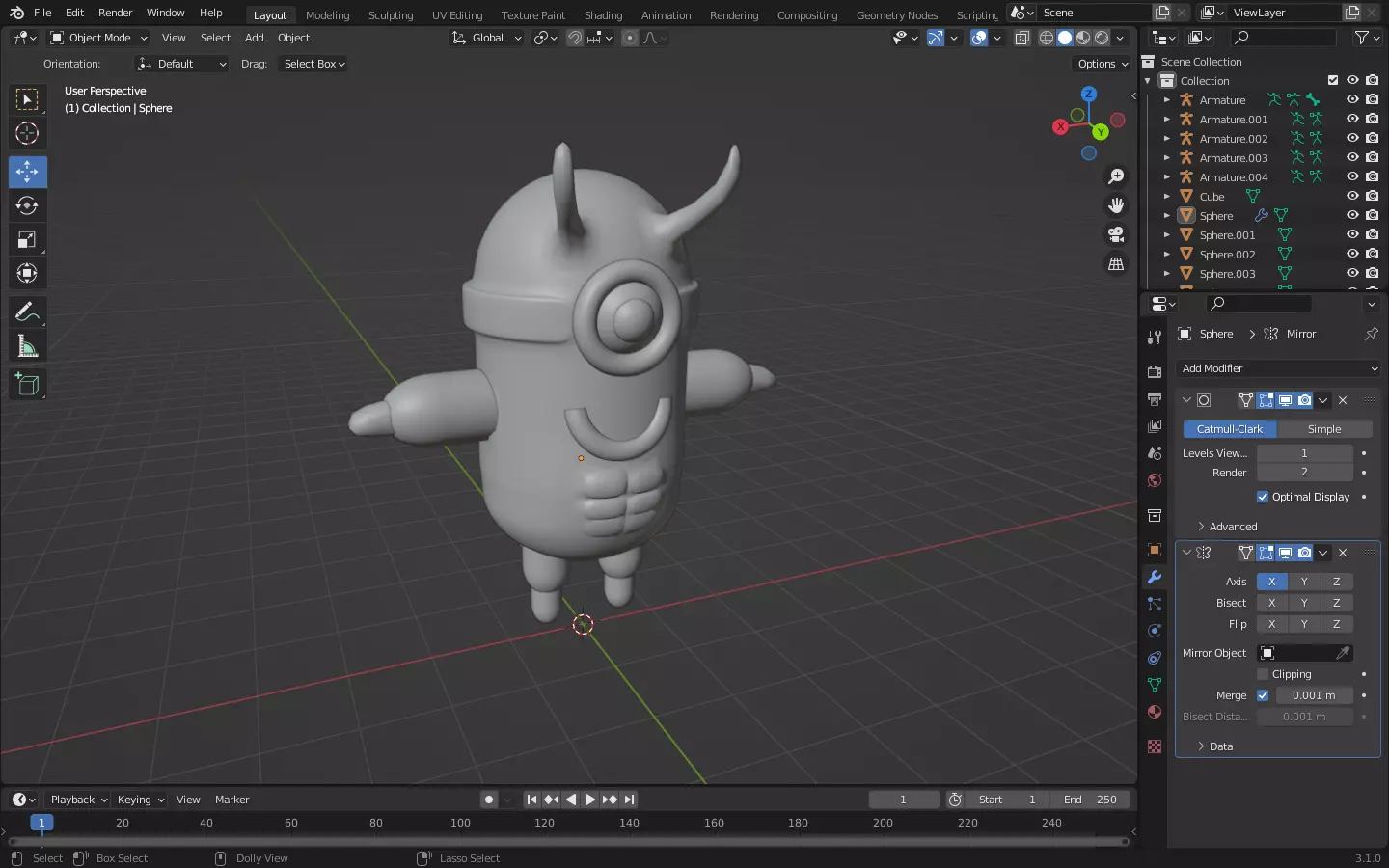Open Drag Select Box dropdown
Screen dimensions: 1389x868
[313, 64]
